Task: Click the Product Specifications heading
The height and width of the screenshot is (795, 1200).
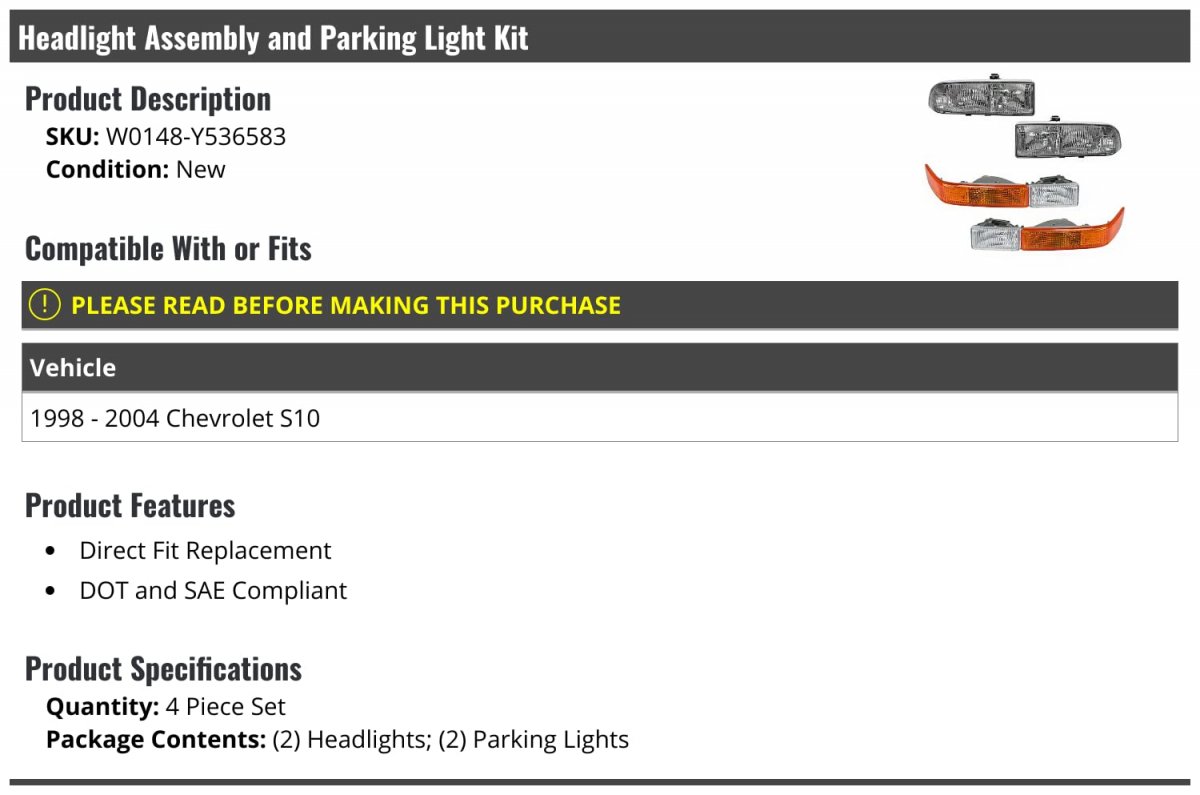Action: point(163,668)
